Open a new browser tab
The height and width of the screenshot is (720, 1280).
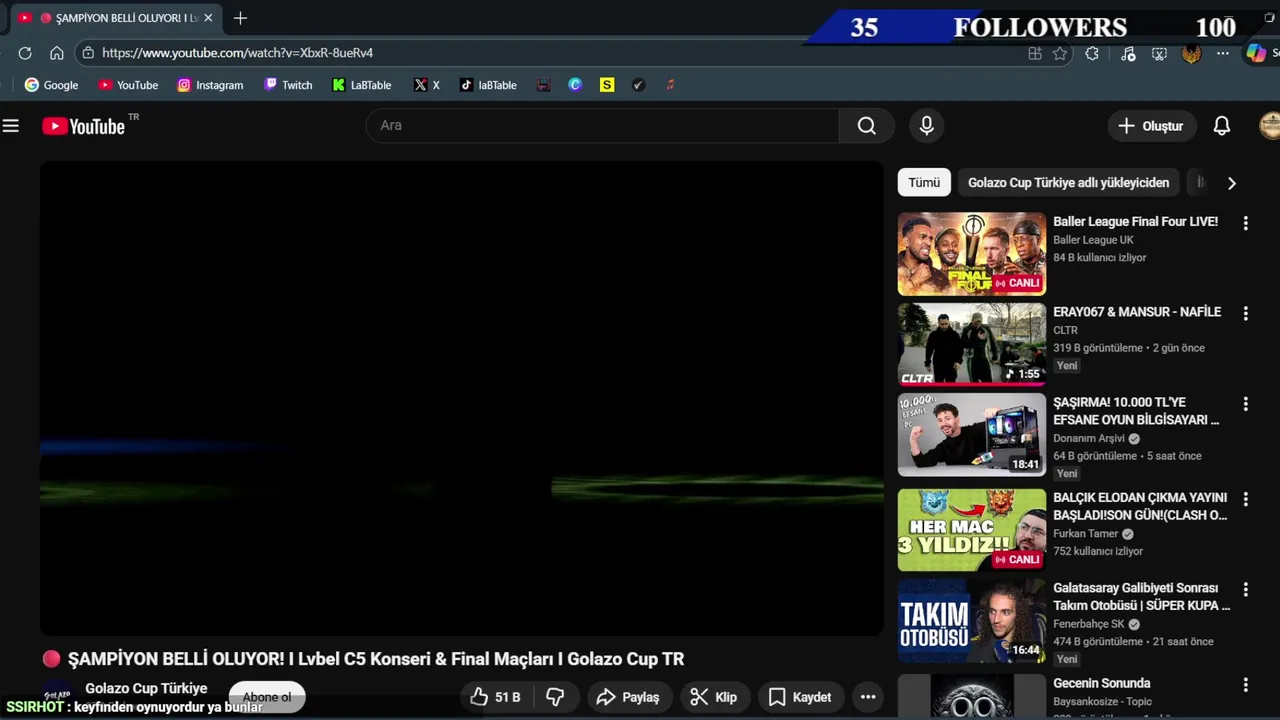pyautogui.click(x=240, y=18)
